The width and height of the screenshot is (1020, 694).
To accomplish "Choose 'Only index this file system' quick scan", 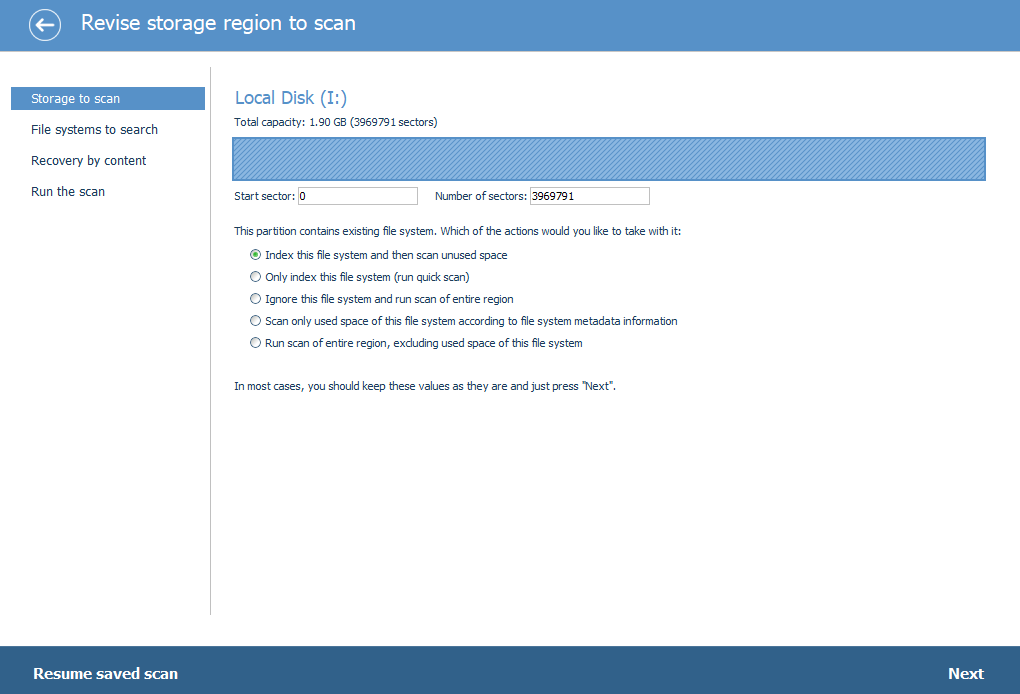I will tap(256, 277).
